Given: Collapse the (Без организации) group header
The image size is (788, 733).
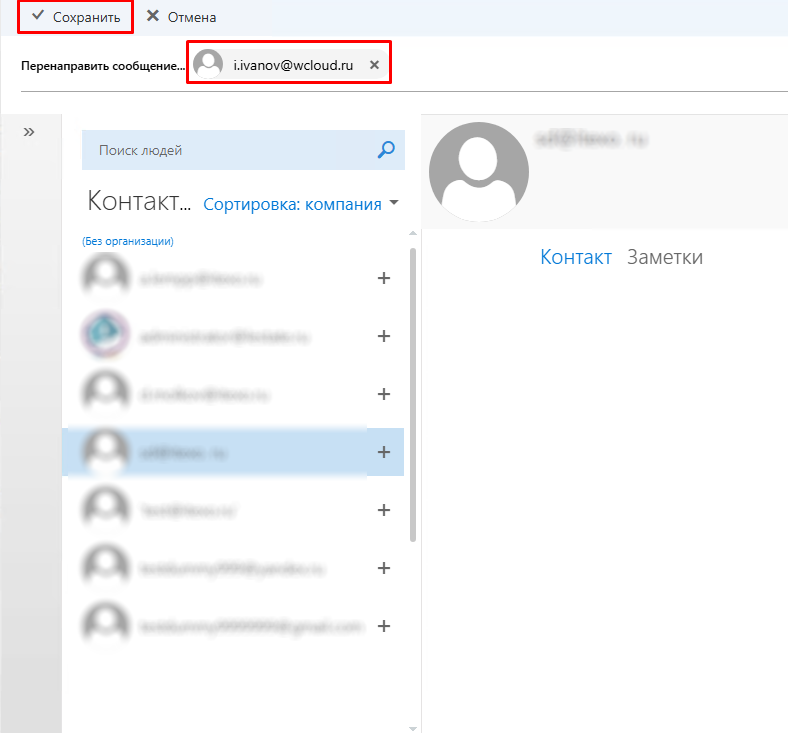Looking at the screenshot, I should coord(128,241).
